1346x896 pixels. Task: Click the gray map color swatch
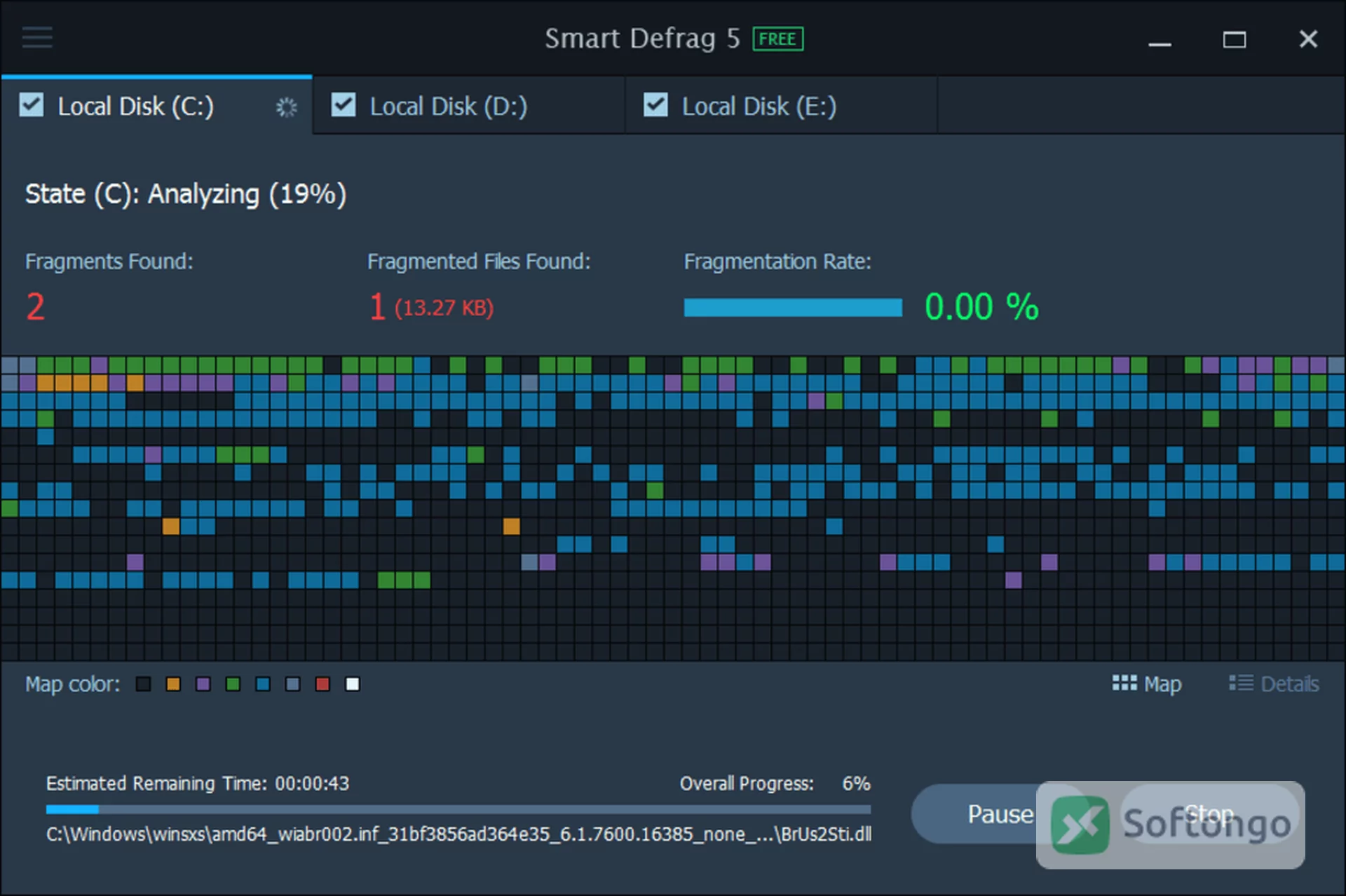(293, 684)
